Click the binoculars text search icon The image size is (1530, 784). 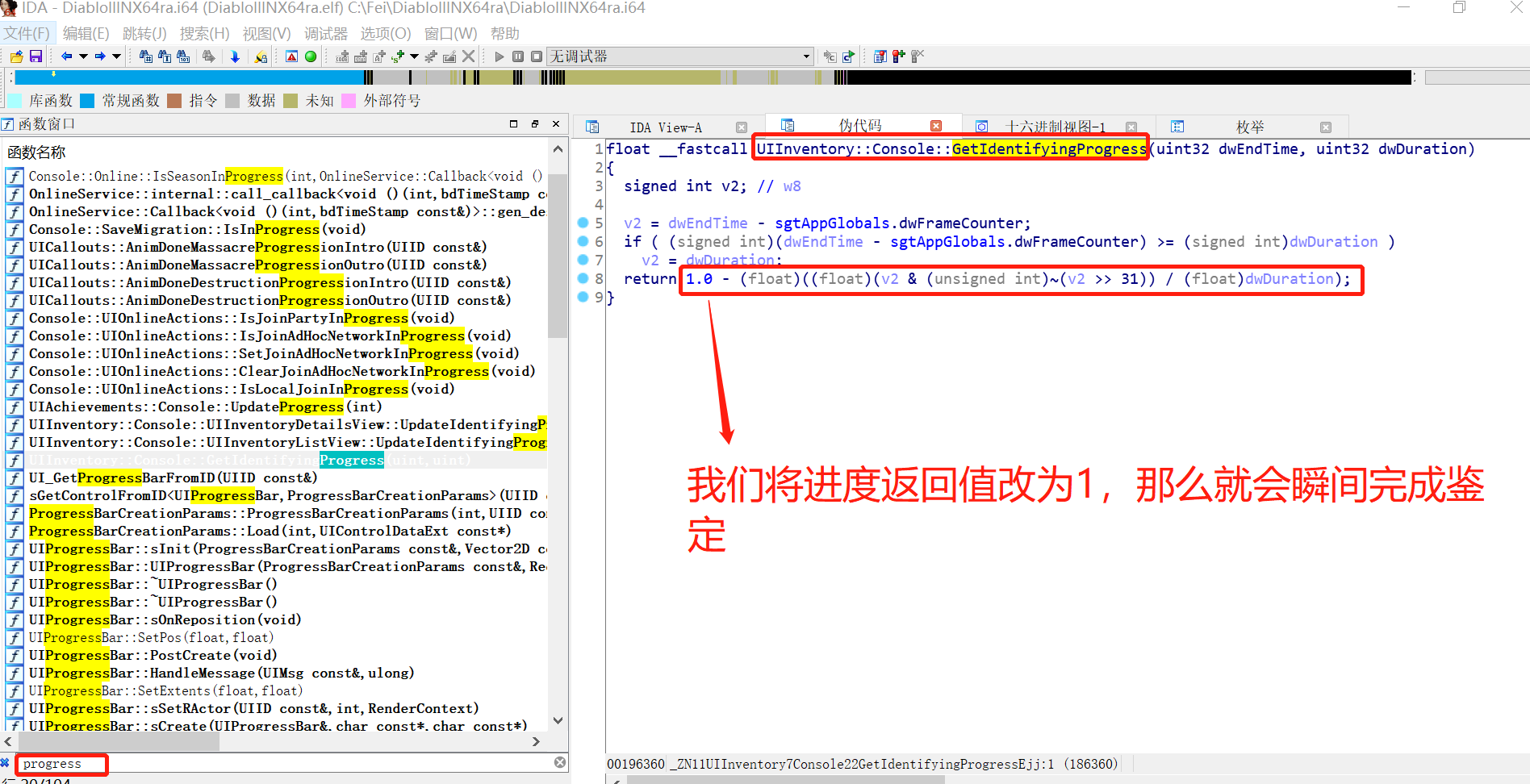165,56
